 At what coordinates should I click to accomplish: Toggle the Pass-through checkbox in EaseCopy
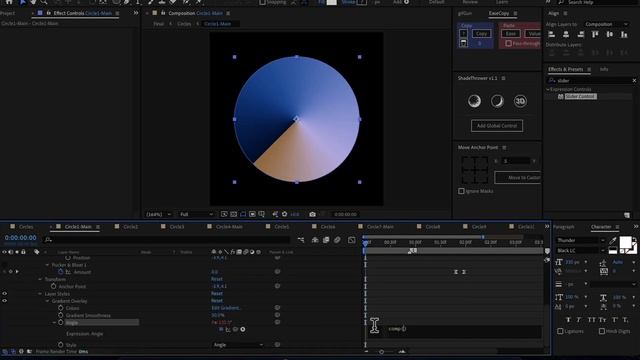point(509,43)
